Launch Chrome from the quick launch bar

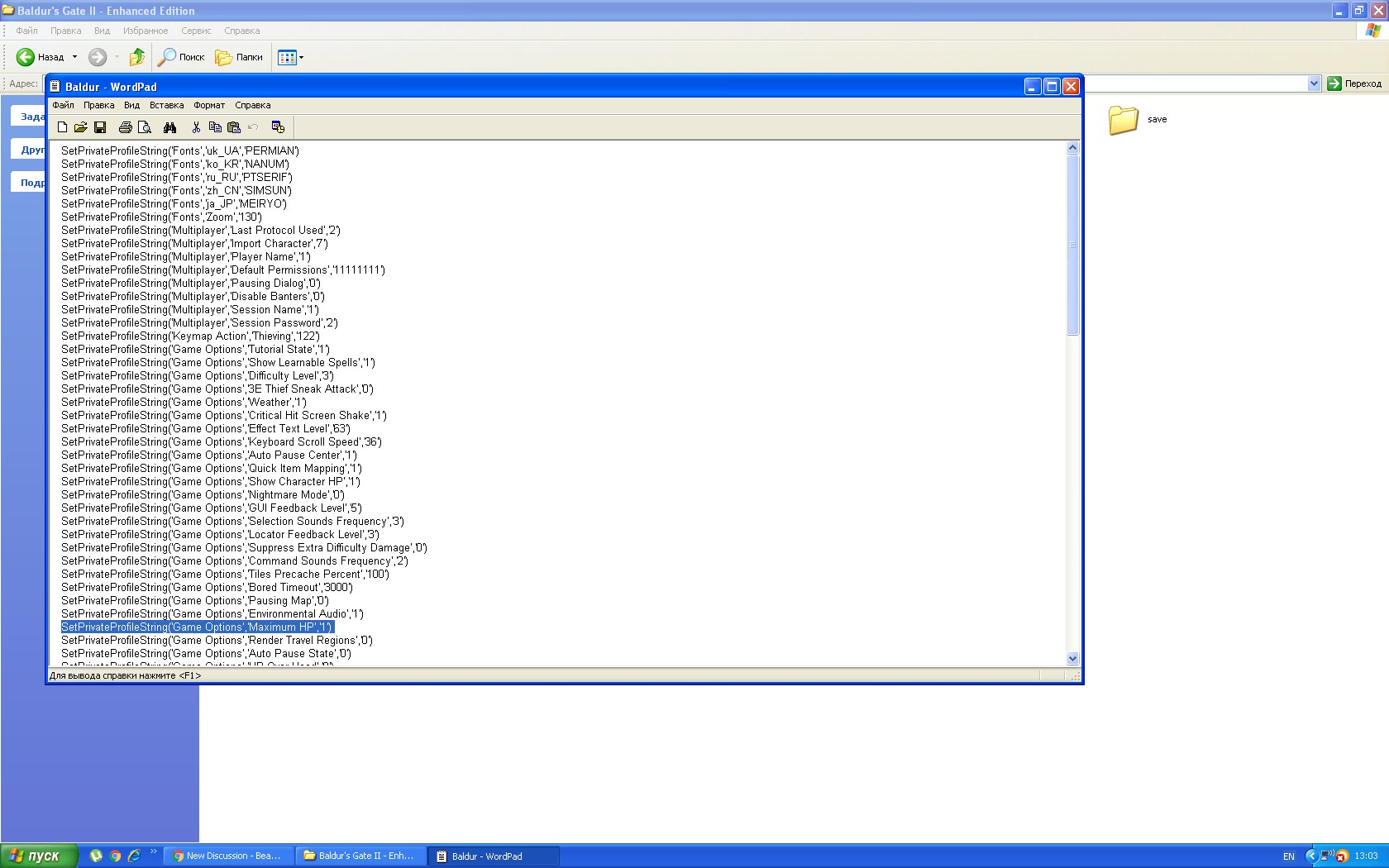click(x=115, y=856)
